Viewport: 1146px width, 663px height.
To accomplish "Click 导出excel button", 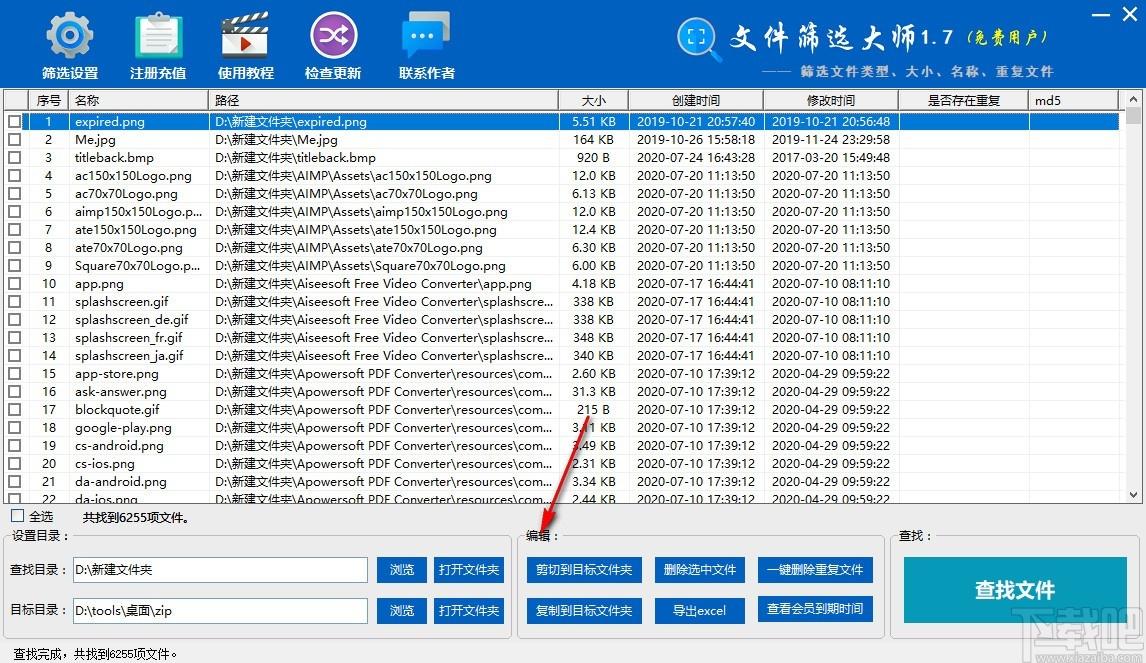I will (699, 610).
